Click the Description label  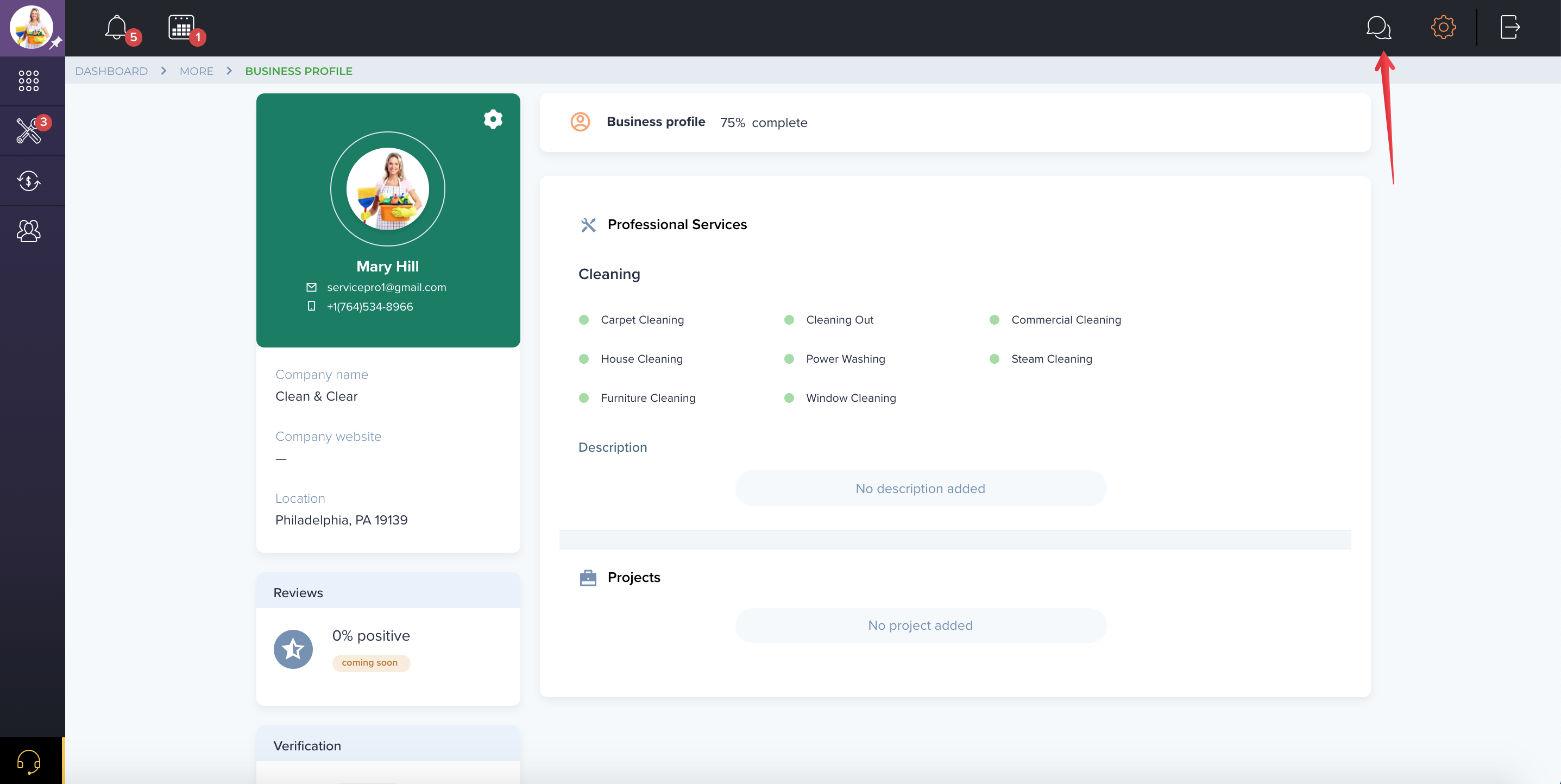click(x=613, y=447)
